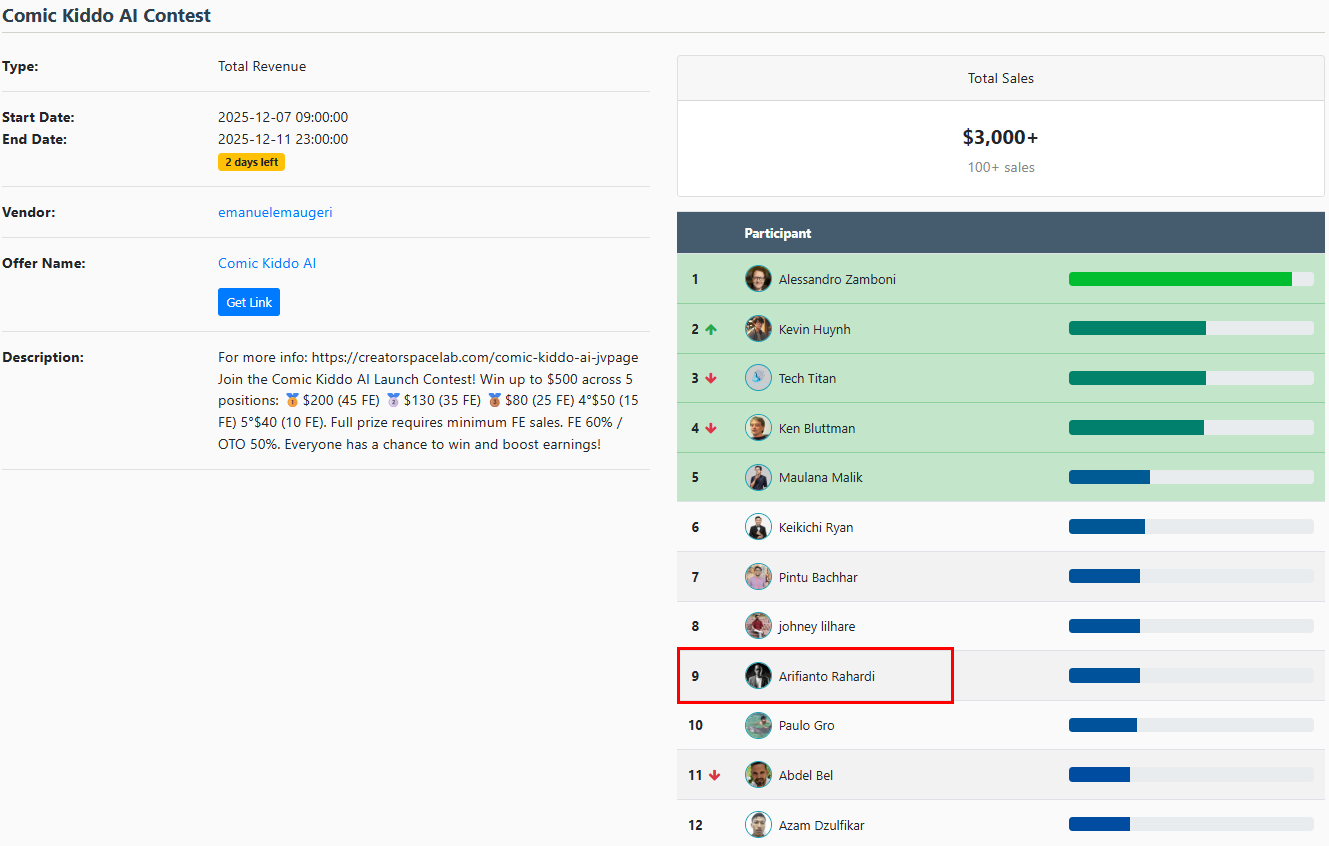Click Alessandro Zamboni's avatar picture

pos(758,279)
